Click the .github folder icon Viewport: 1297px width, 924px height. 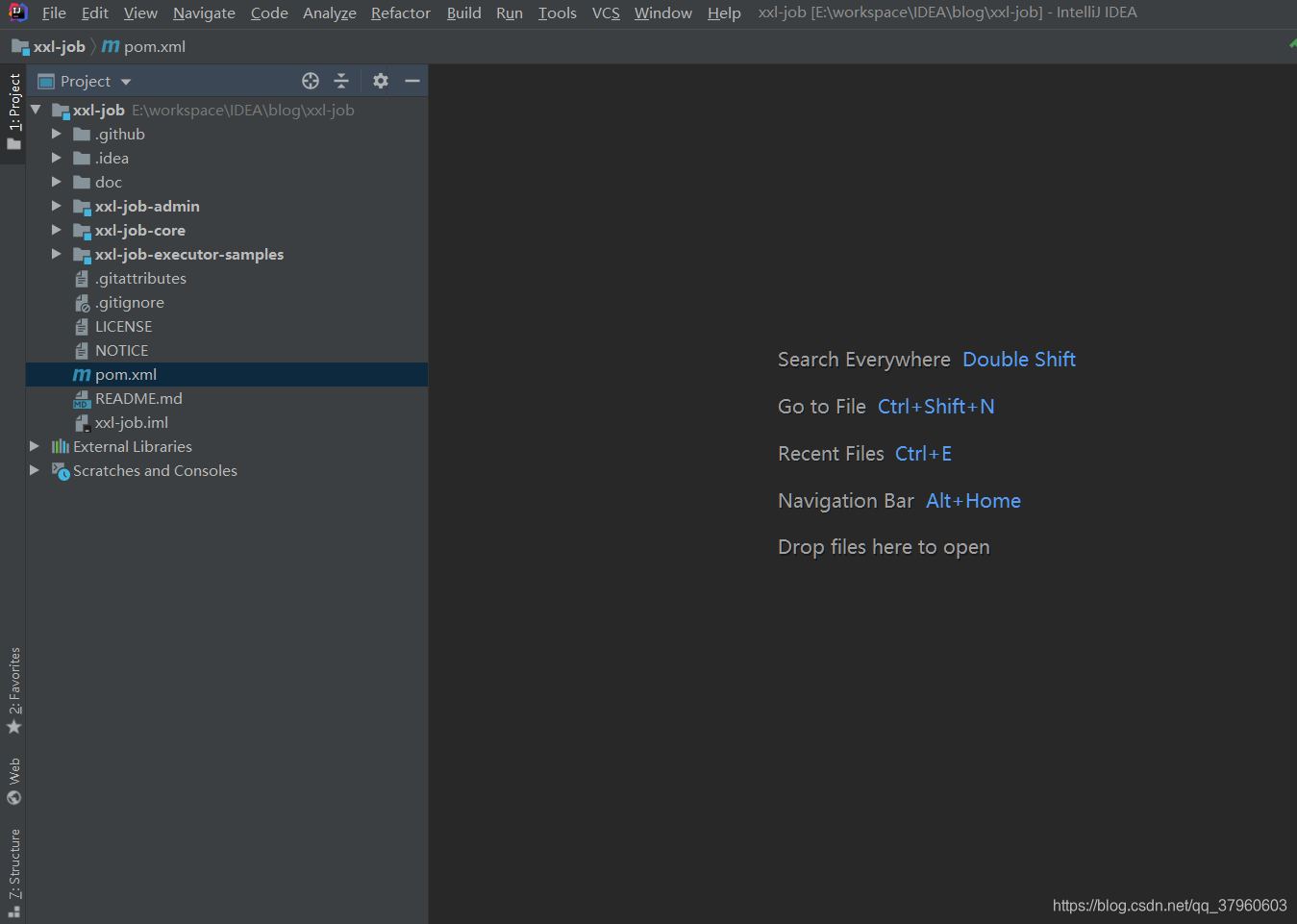[82, 134]
